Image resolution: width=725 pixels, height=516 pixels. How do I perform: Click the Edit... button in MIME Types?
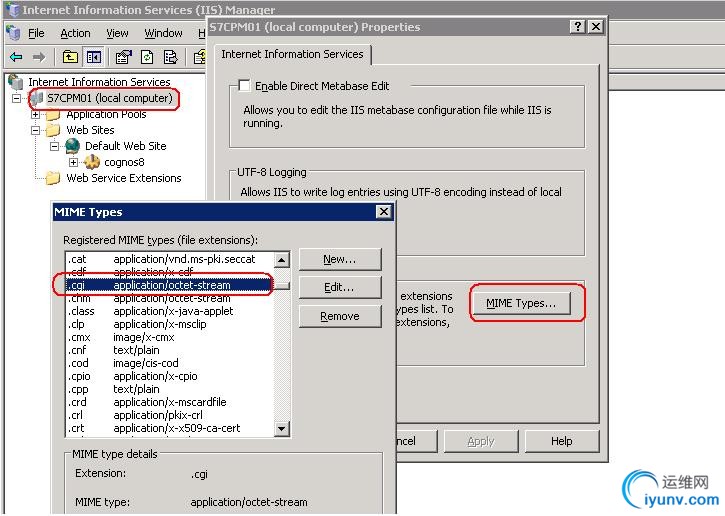point(340,288)
